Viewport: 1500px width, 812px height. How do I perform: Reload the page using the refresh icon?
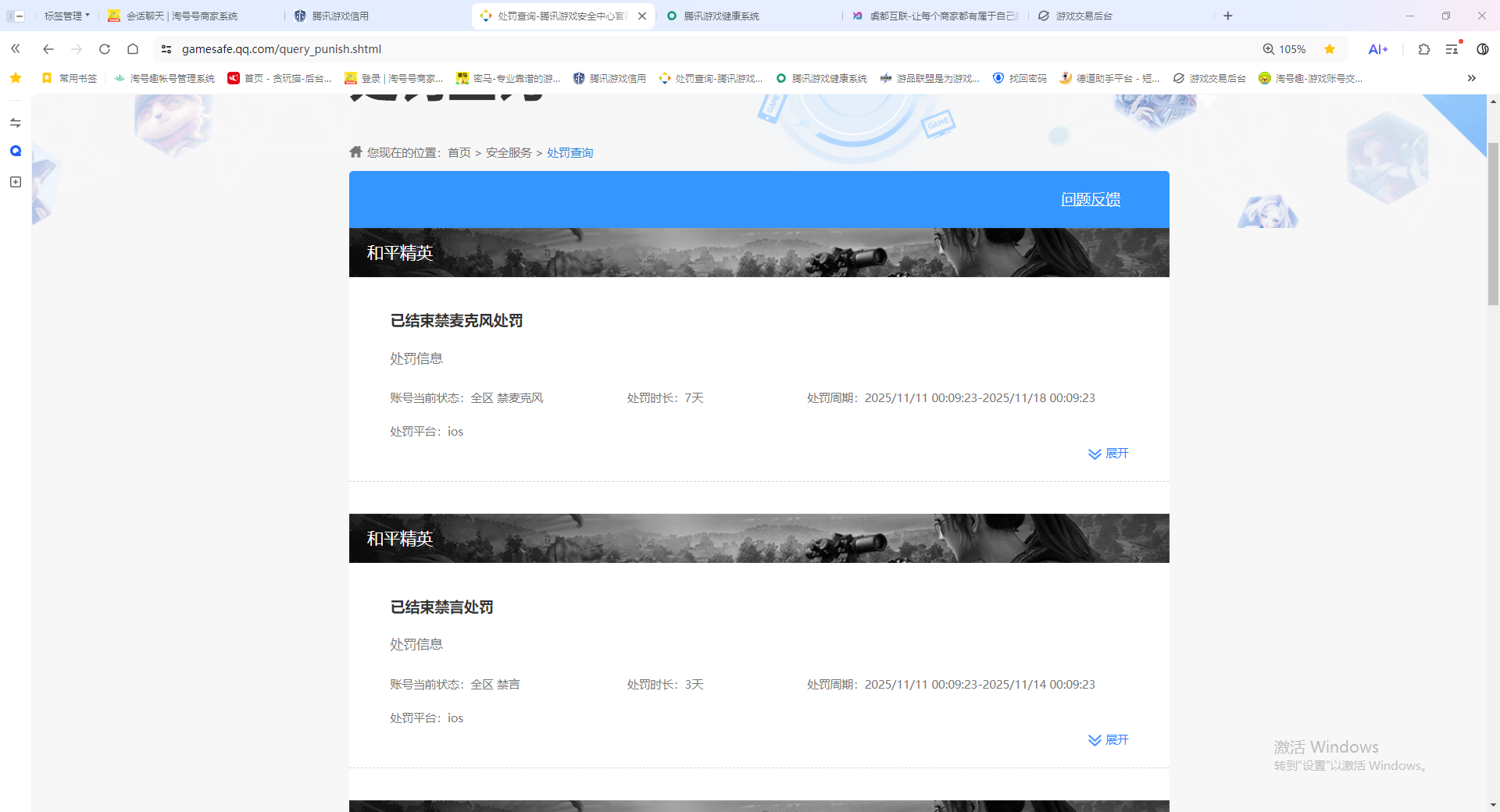pos(104,48)
